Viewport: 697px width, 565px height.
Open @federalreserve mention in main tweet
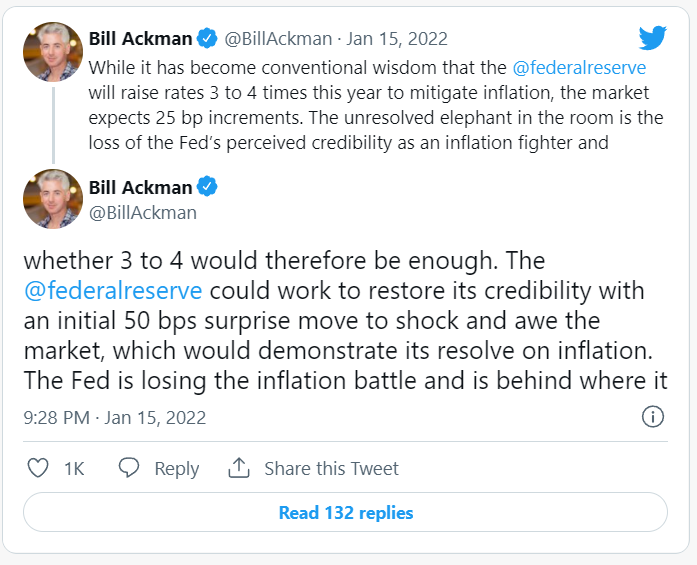pyautogui.click(x=113, y=290)
